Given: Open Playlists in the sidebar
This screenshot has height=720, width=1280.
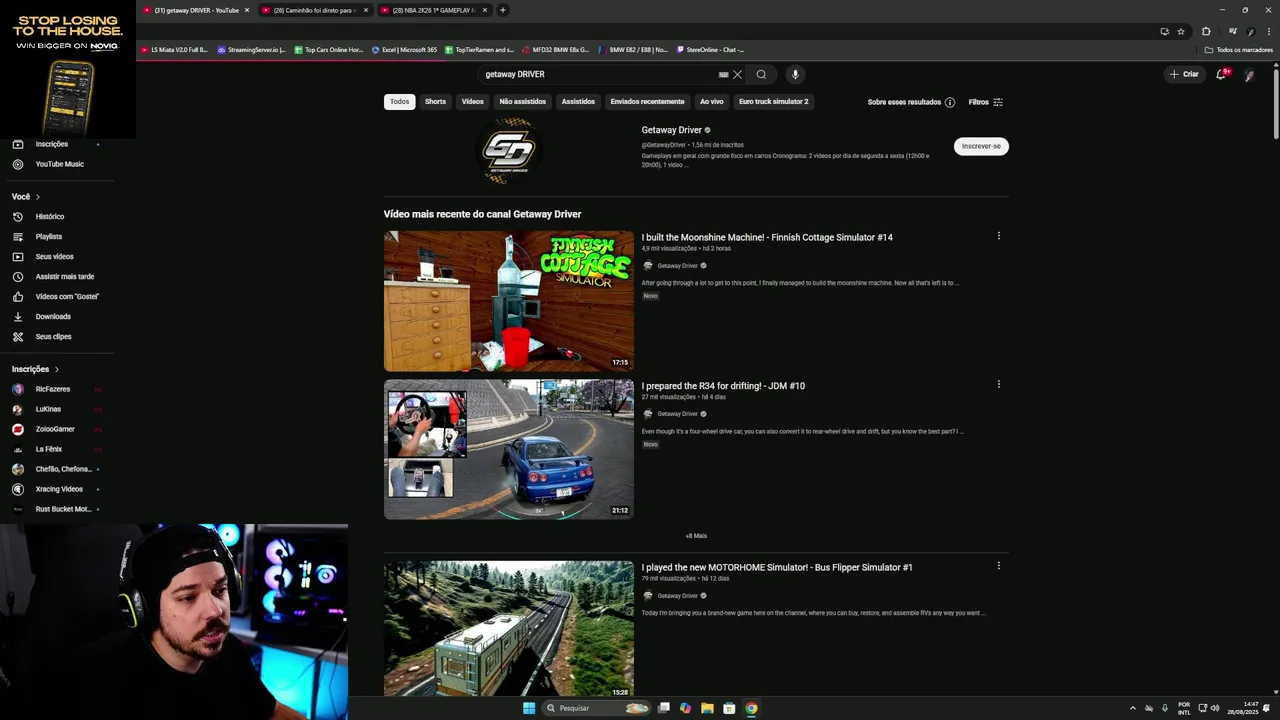Looking at the screenshot, I should point(49,237).
